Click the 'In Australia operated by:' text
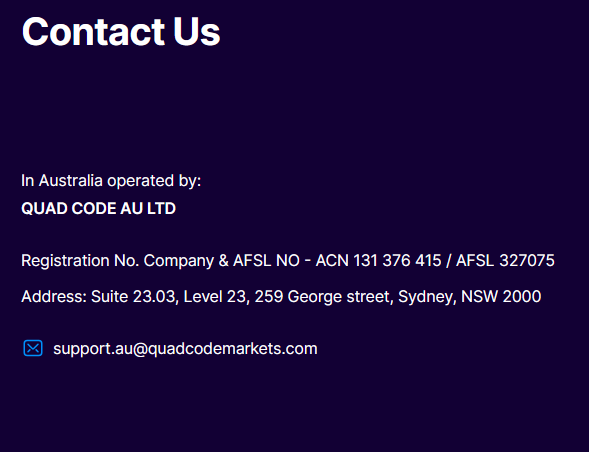Image resolution: width=589 pixels, height=452 pixels. pos(111,181)
